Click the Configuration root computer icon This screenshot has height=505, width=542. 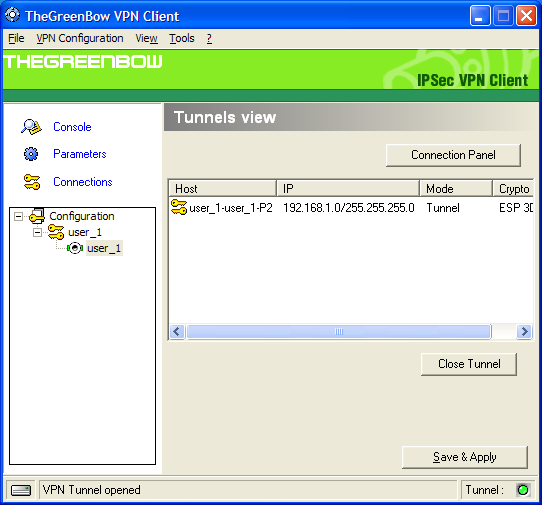pos(37,216)
